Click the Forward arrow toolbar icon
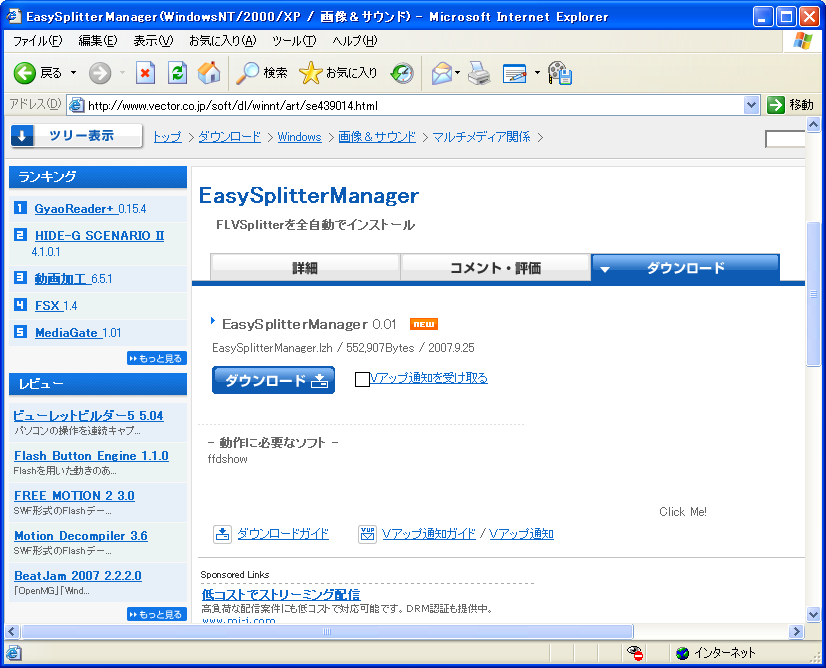Image resolution: width=826 pixels, height=668 pixels. click(x=100, y=73)
